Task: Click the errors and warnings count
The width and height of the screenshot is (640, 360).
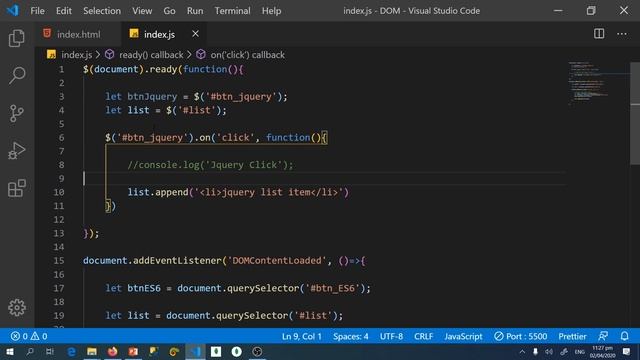Action: coord(29,336)
